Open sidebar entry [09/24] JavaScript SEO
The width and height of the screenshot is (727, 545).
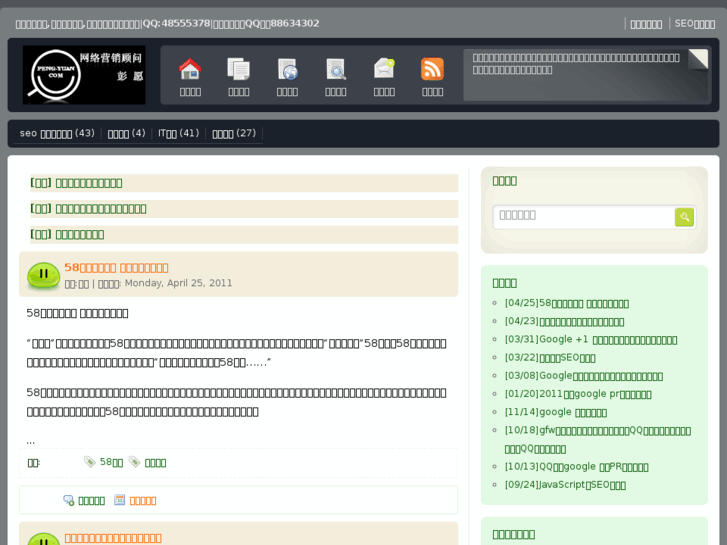pyautogui.click(x=565, y=485)
